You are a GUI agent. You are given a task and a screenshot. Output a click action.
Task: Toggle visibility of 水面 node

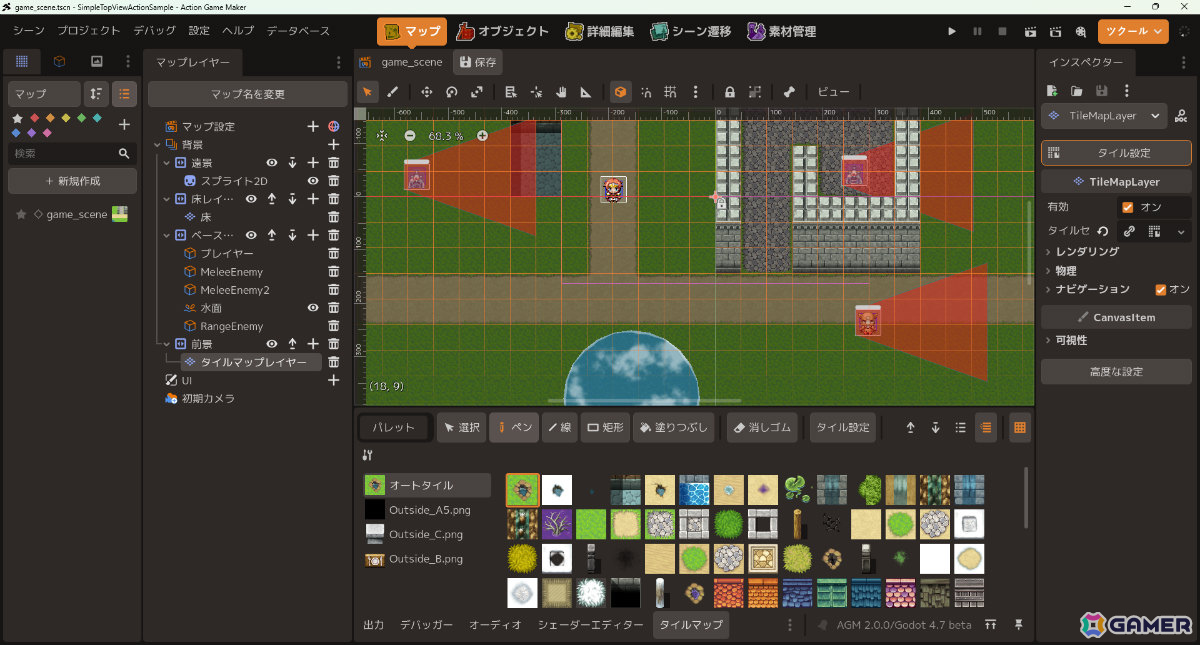coord(313,308)
